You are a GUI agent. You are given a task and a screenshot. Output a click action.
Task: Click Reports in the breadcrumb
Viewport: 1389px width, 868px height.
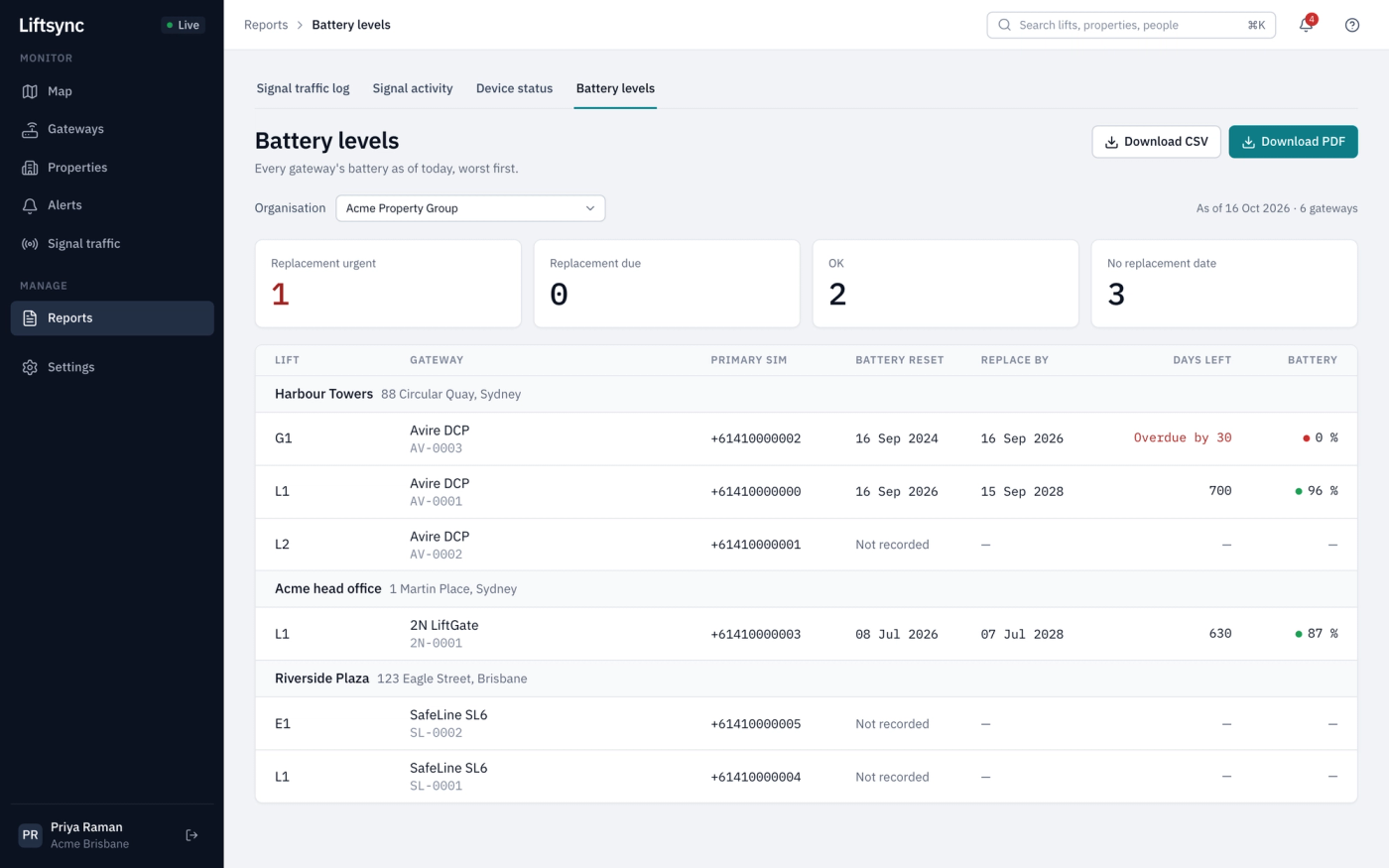[266, 25]
